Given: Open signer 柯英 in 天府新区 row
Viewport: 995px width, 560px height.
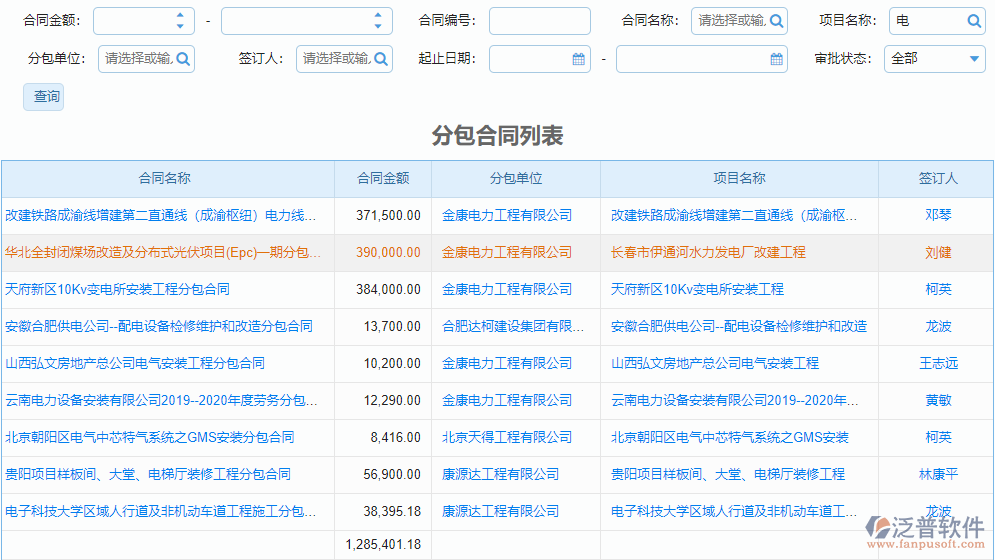Looking at the screenshot, I should point(938,290).
